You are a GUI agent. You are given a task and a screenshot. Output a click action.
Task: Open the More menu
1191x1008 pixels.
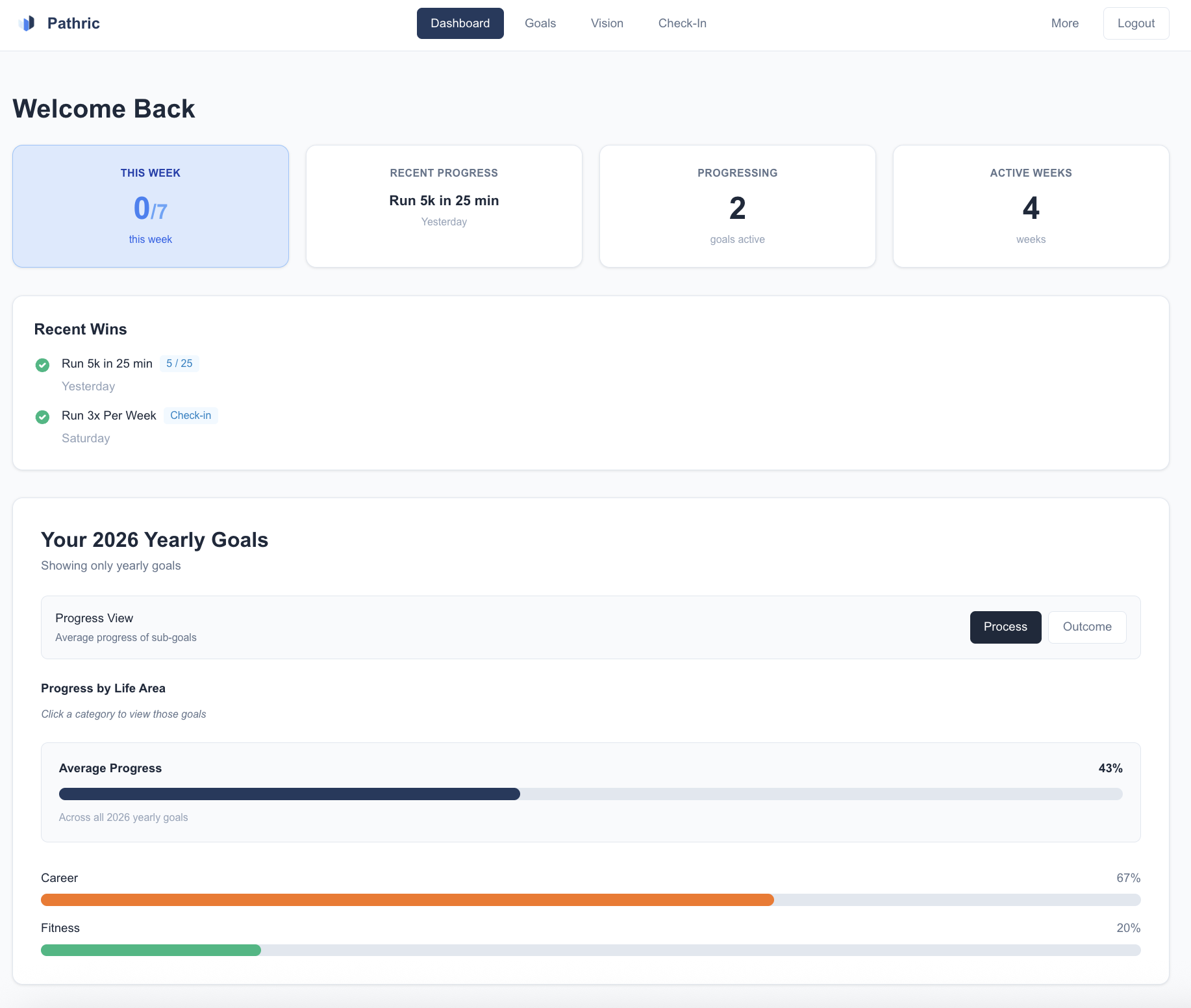1064,23
